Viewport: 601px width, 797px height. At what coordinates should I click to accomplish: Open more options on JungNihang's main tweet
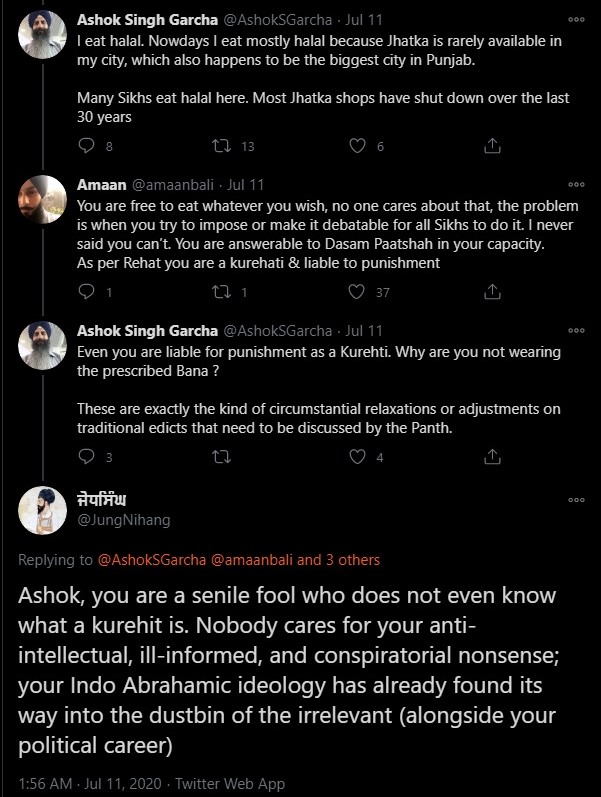pos(576,499)
